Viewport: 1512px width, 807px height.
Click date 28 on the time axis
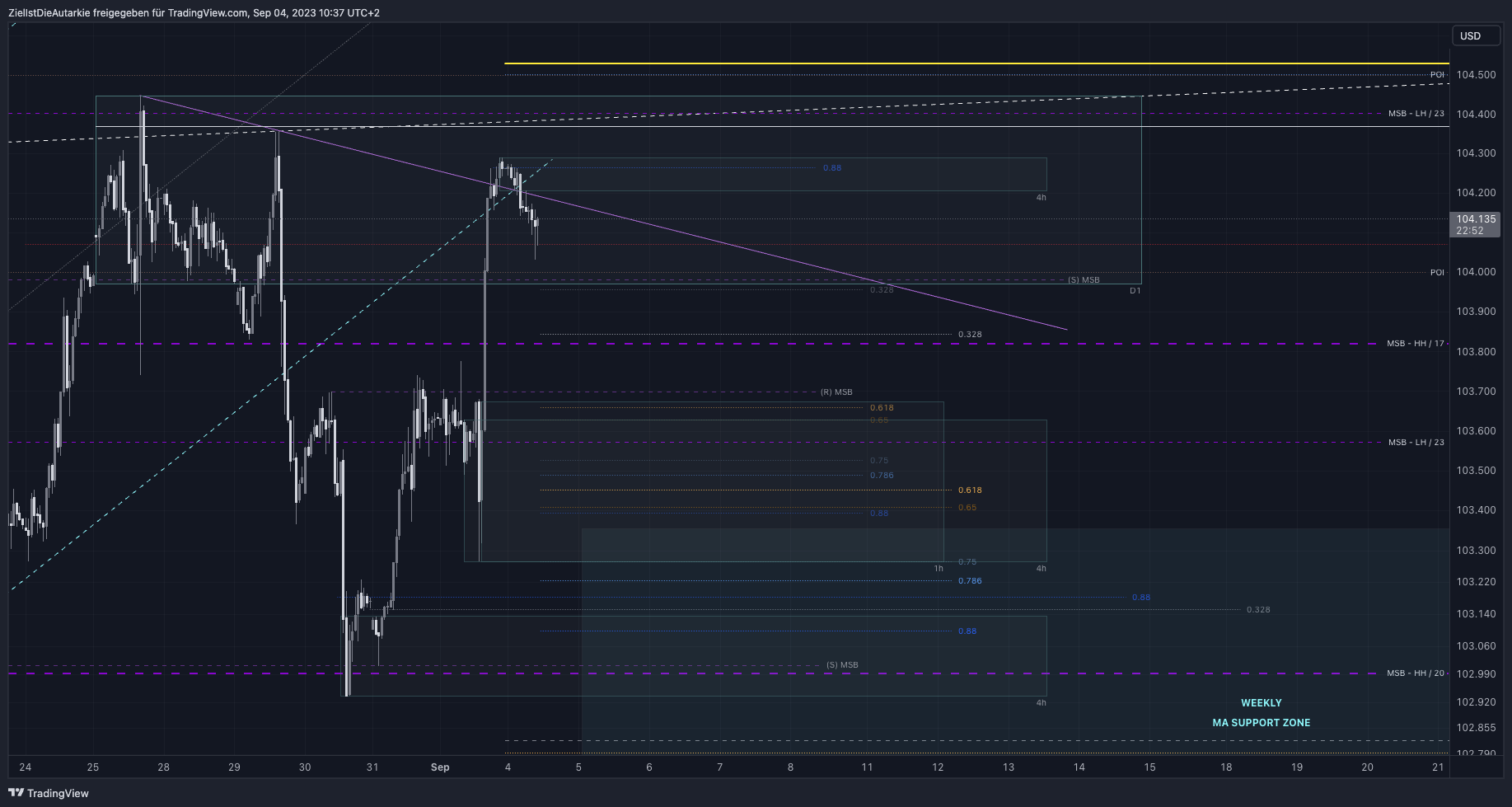[x=164, y=767]
